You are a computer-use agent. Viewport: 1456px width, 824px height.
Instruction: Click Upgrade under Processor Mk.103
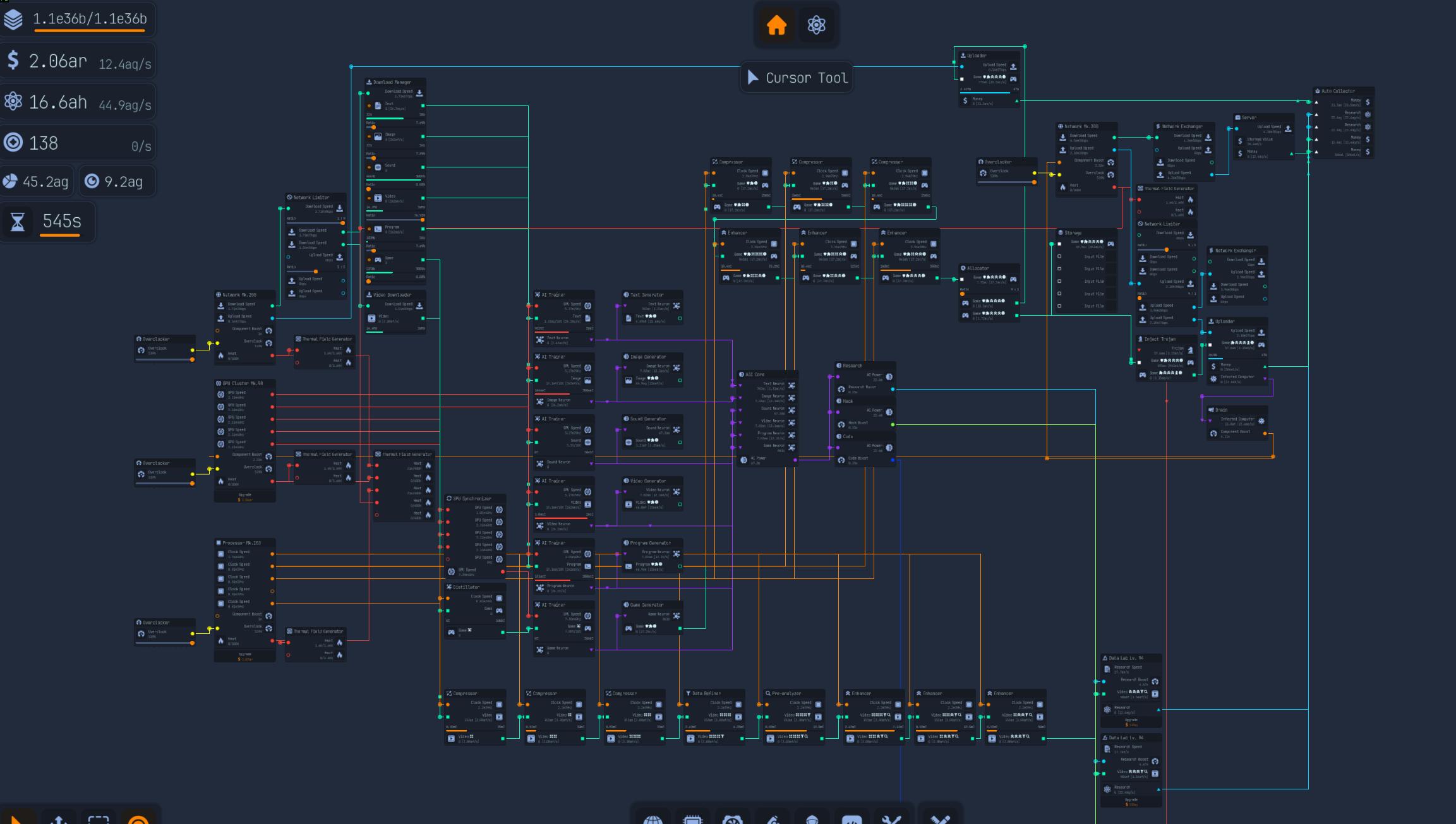click(x=245, y=657)
